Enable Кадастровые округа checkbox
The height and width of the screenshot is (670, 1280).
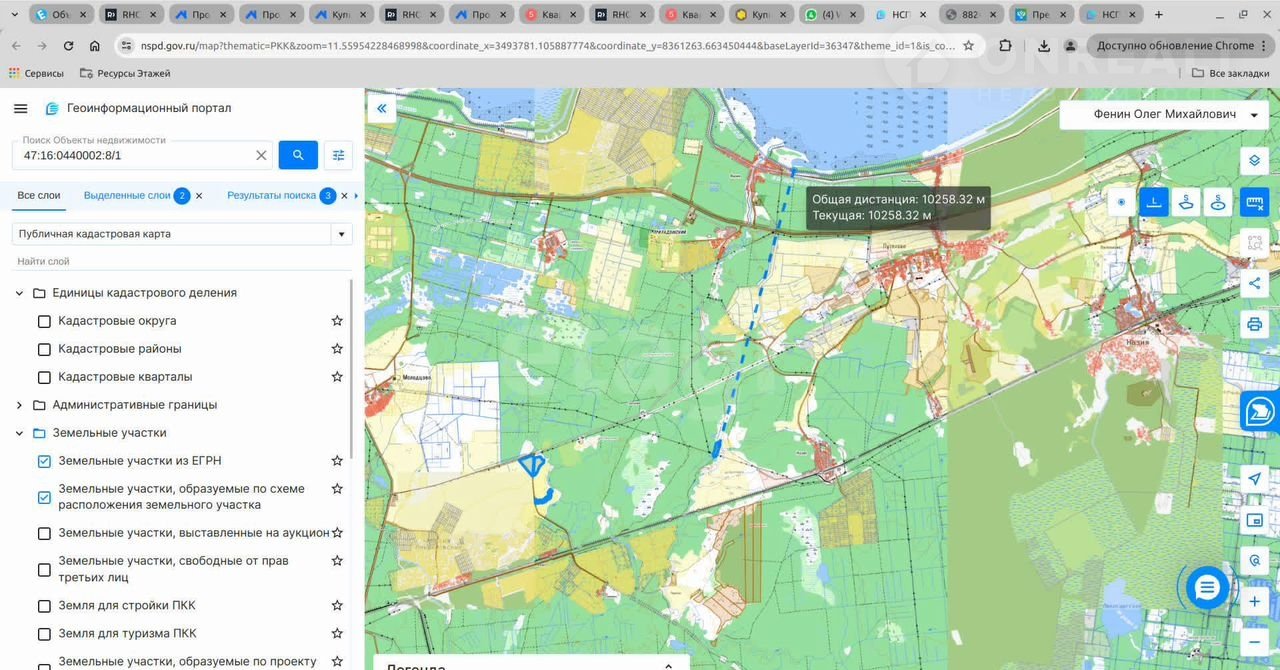[x=44, y=321]
